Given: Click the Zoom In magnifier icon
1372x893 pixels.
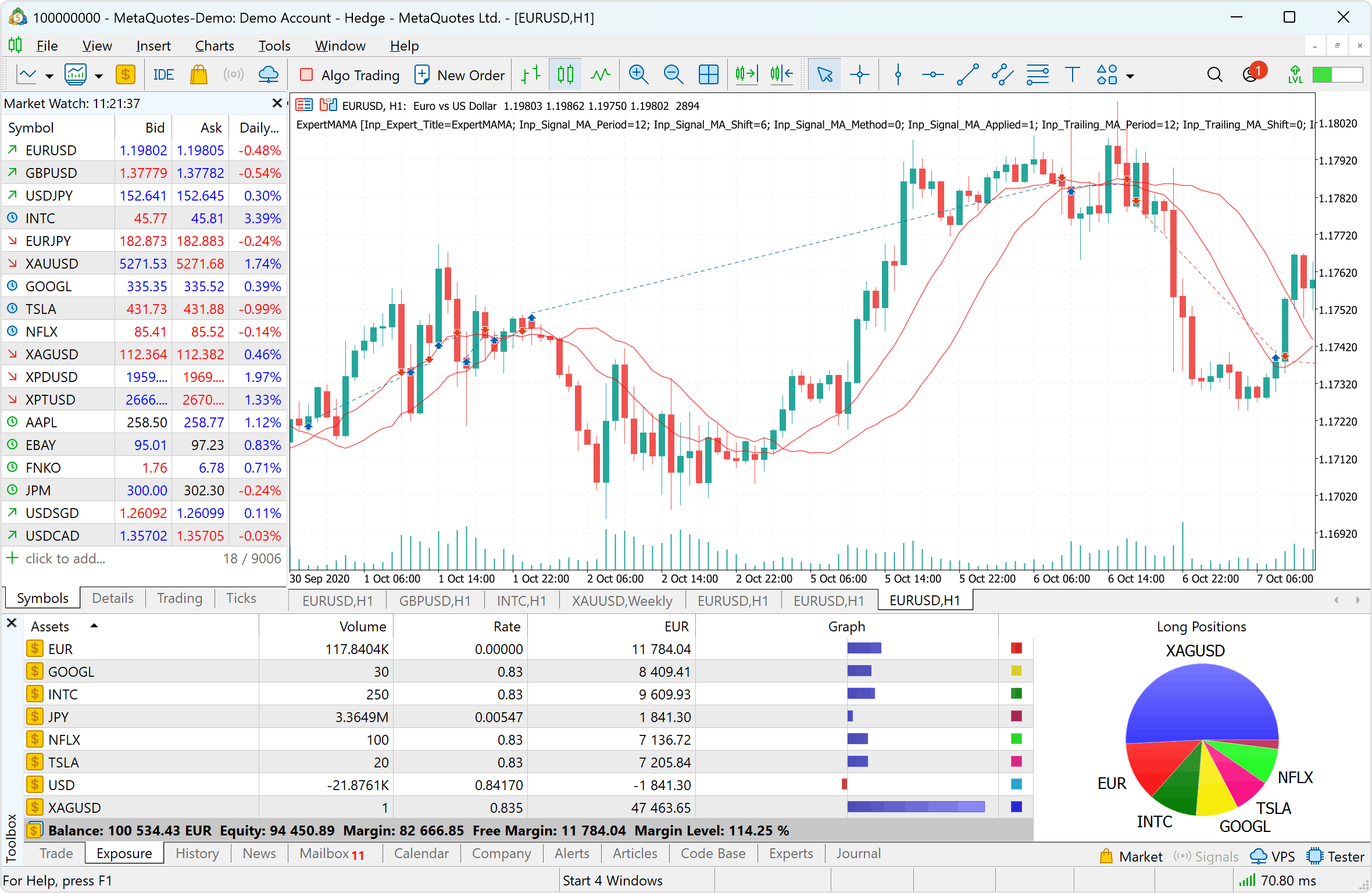Looking at the screenshot, I should pyautogui.click(x=638, y=75).
